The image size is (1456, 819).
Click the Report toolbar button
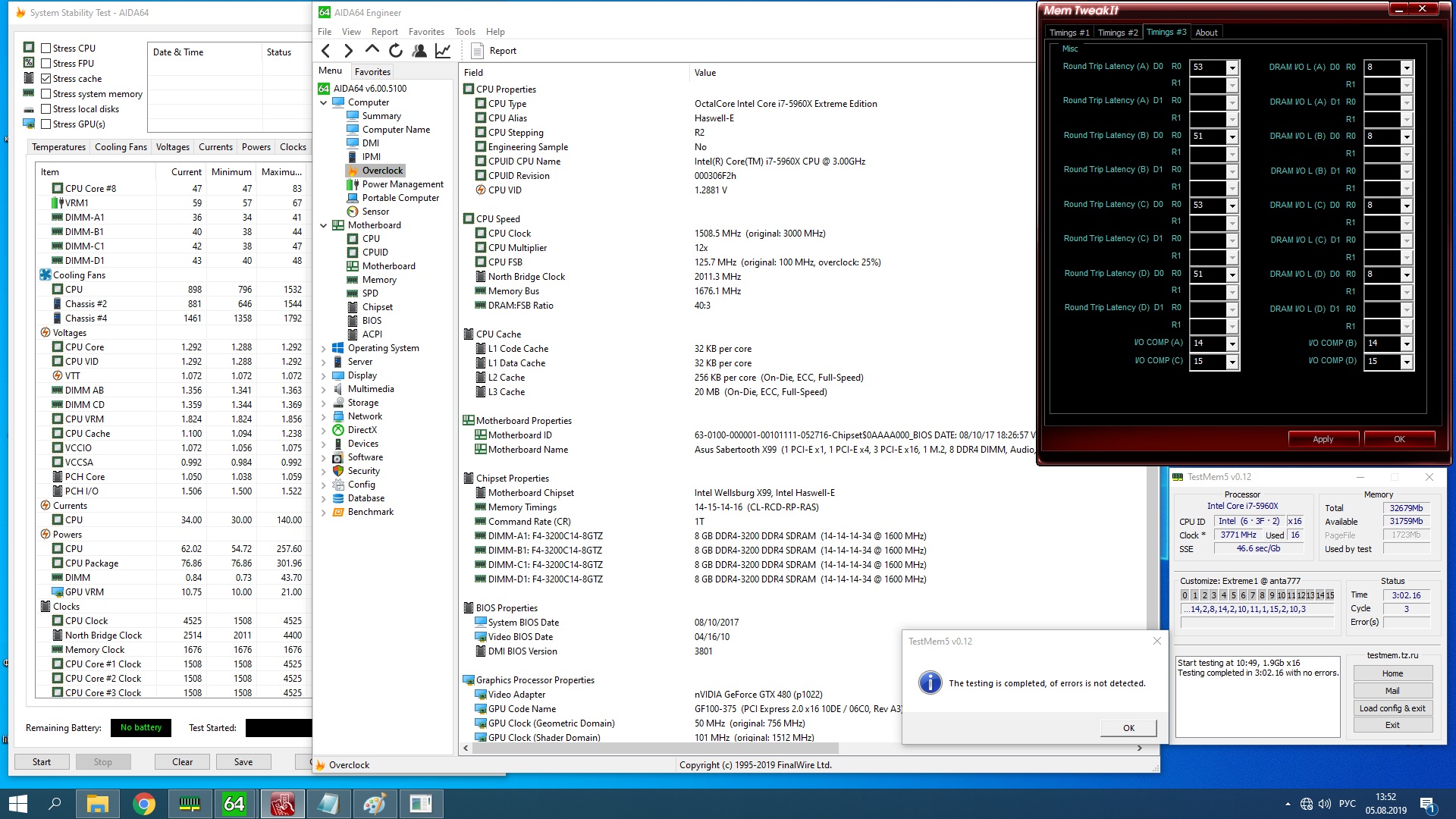[x=494, y=51]
